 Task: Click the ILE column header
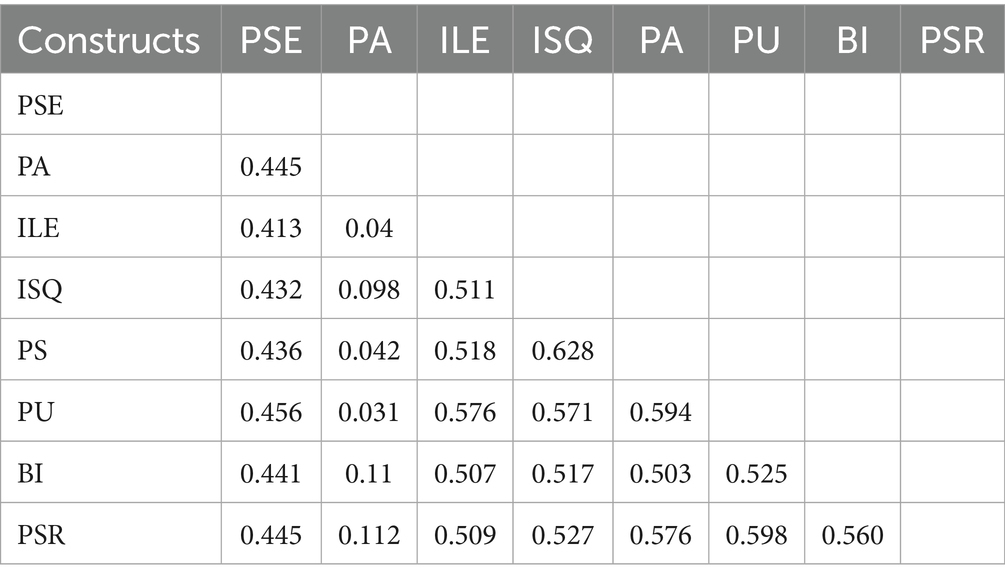[x=466, y=40]
